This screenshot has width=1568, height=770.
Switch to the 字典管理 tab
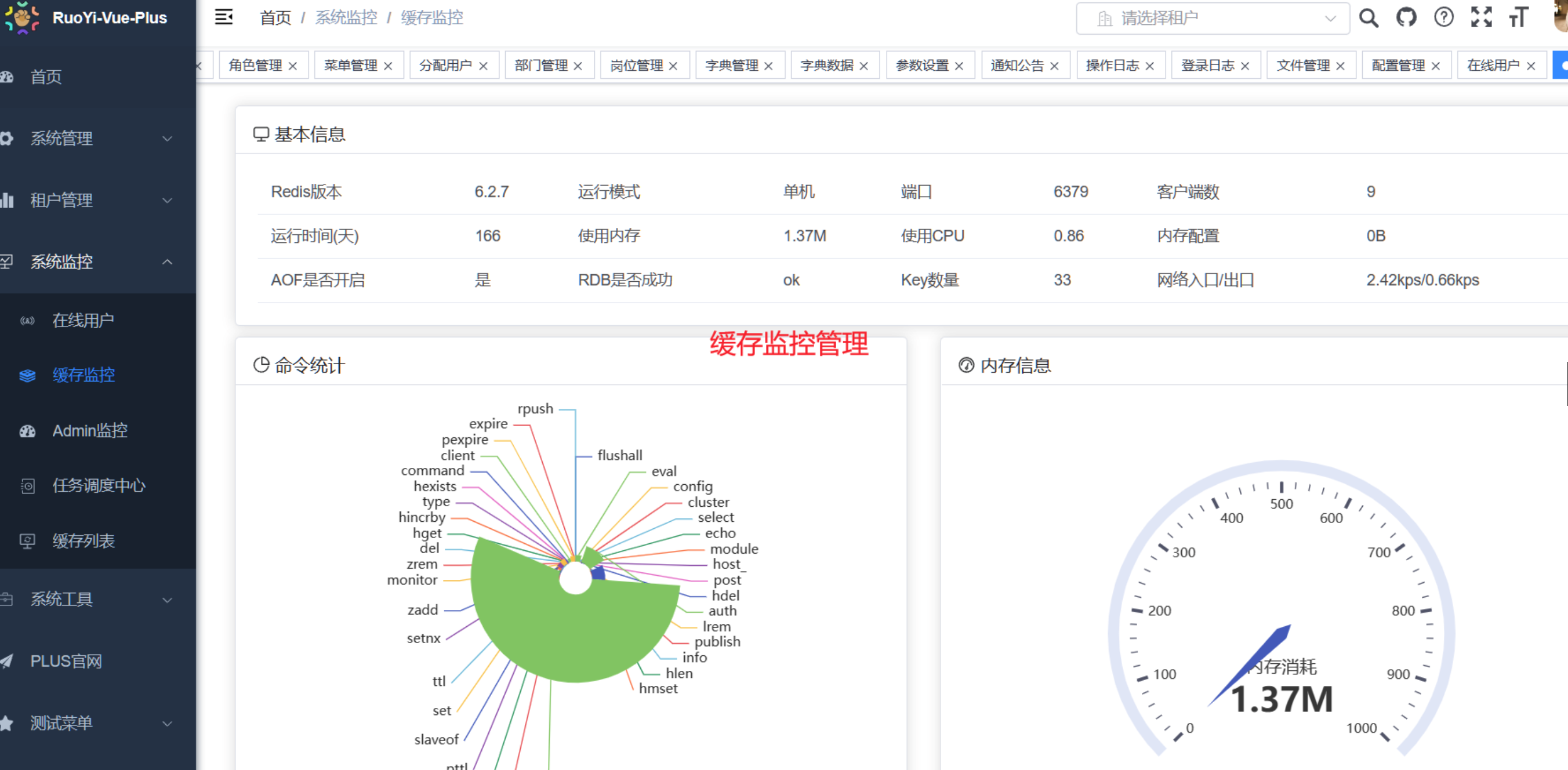[x=732, y=65]
